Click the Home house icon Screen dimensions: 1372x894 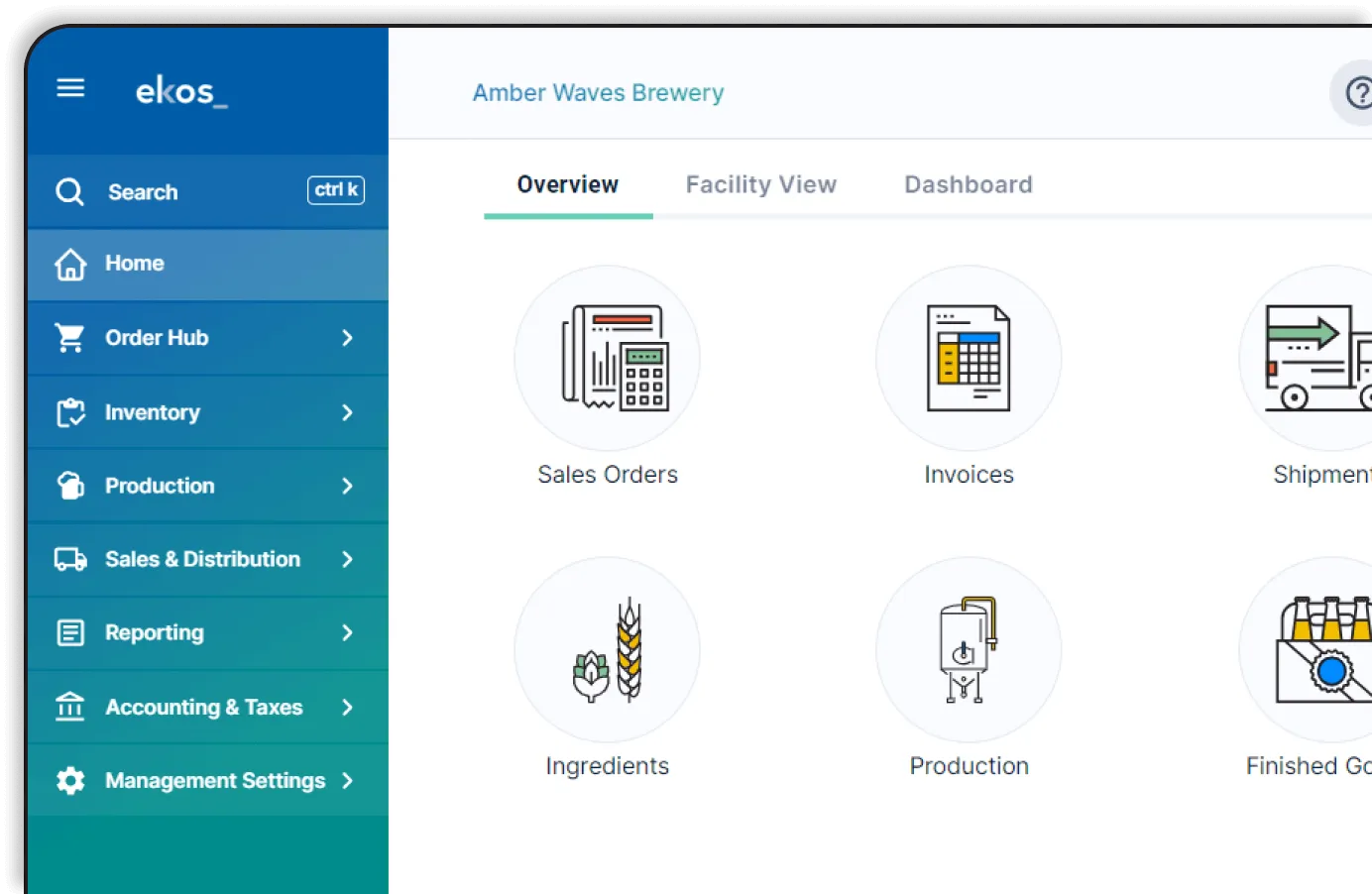click(x=70, y=265)
